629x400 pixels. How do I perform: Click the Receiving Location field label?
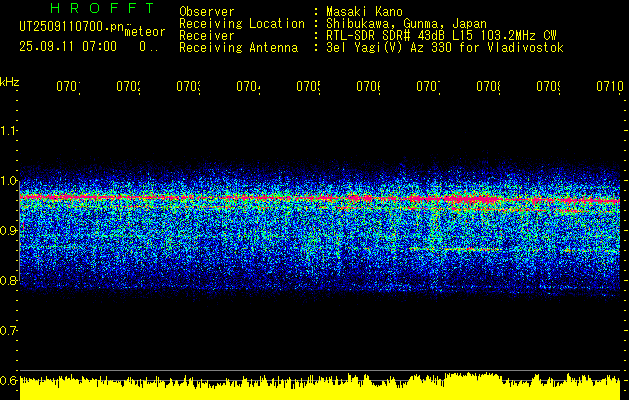(x=242, y=24)
